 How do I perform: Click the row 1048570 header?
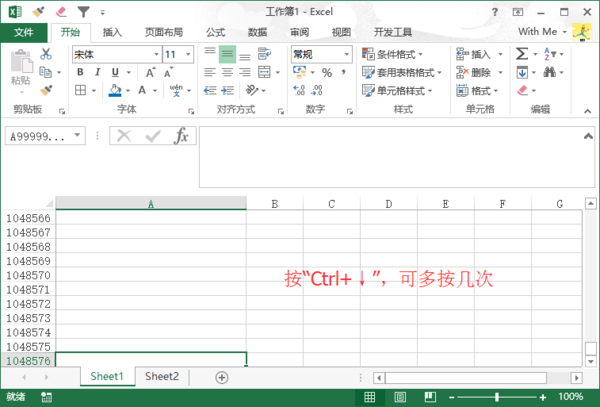[28, 275]
